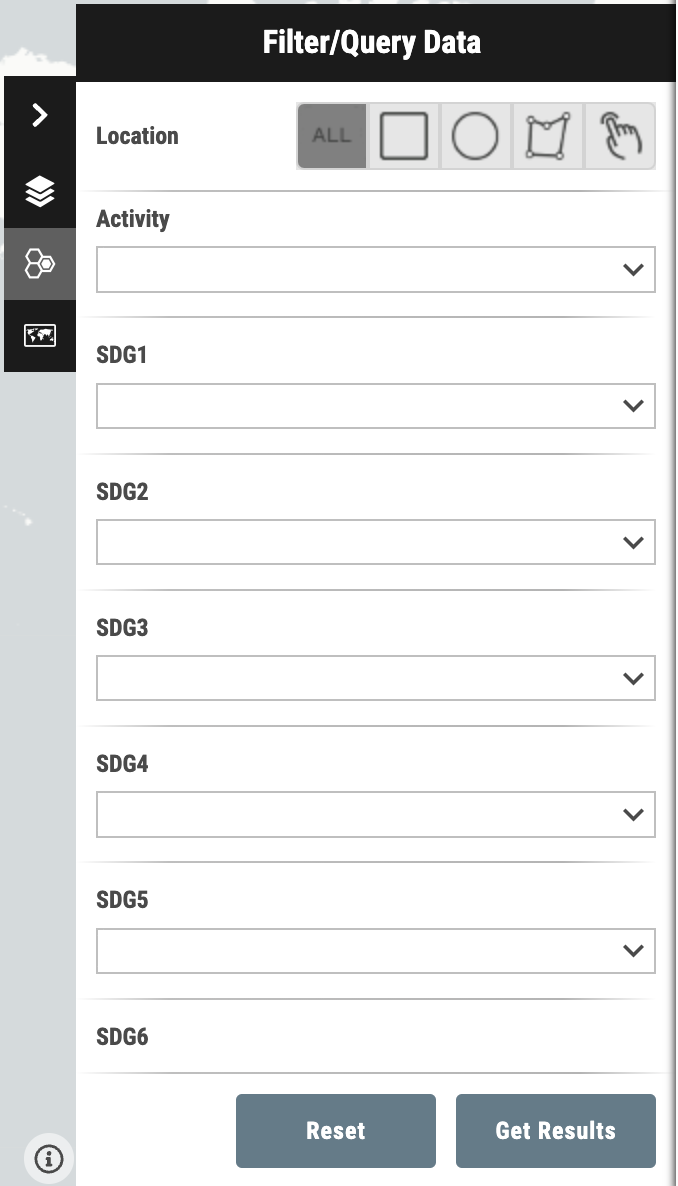Click the SDG6 filter label
Image resolution: width=678 pixels, height=1186 pixels.
122,1037
